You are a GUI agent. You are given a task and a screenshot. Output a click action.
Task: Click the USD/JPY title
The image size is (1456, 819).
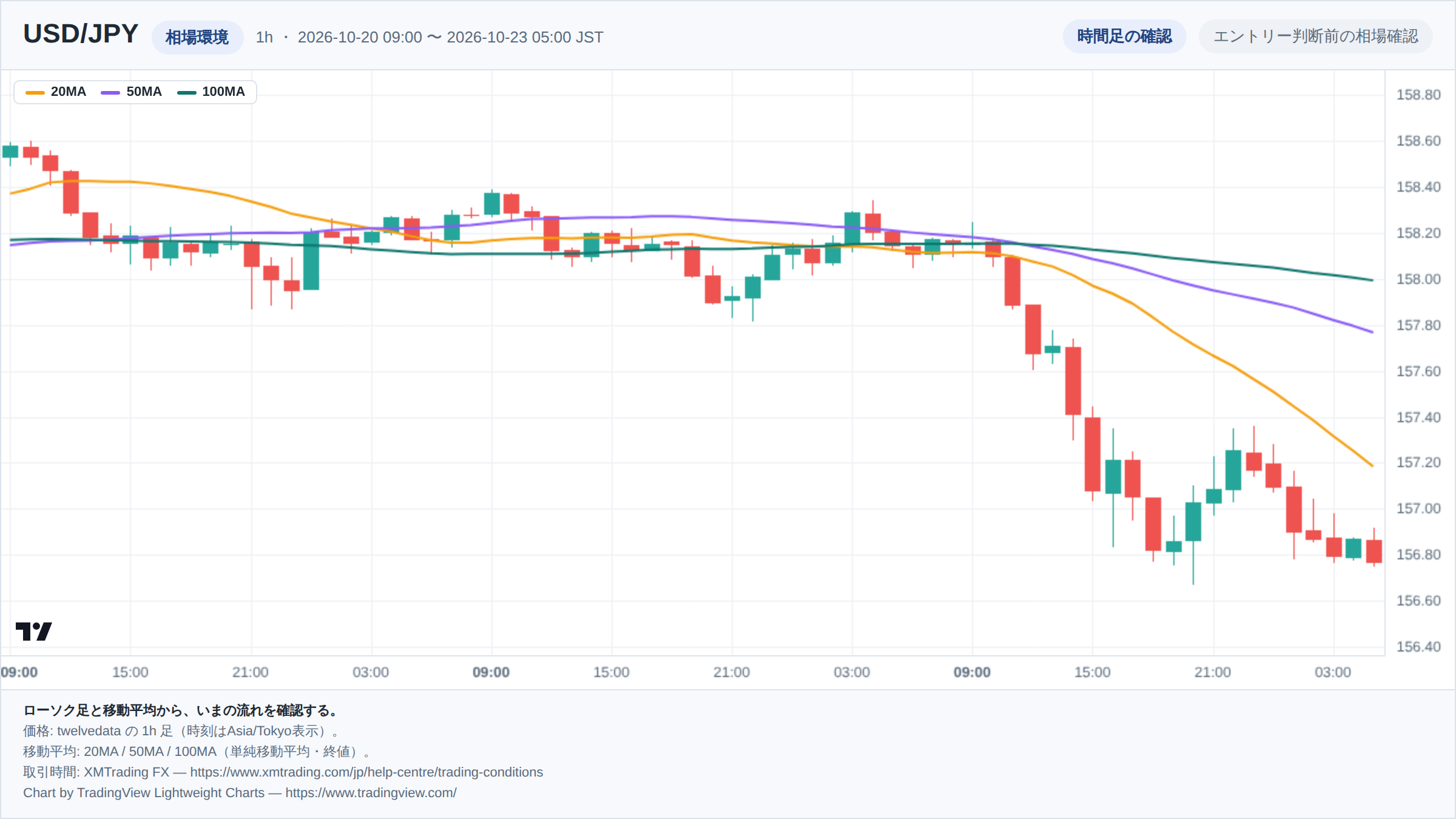[x=81, y=34]
